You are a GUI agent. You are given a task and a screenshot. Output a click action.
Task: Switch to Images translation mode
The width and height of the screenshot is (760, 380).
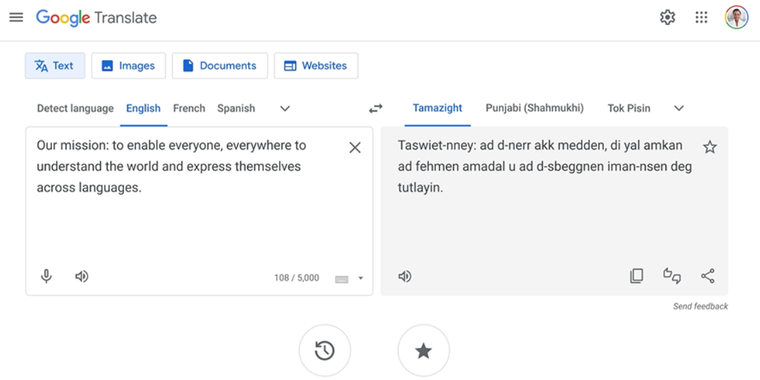point(128,65)
